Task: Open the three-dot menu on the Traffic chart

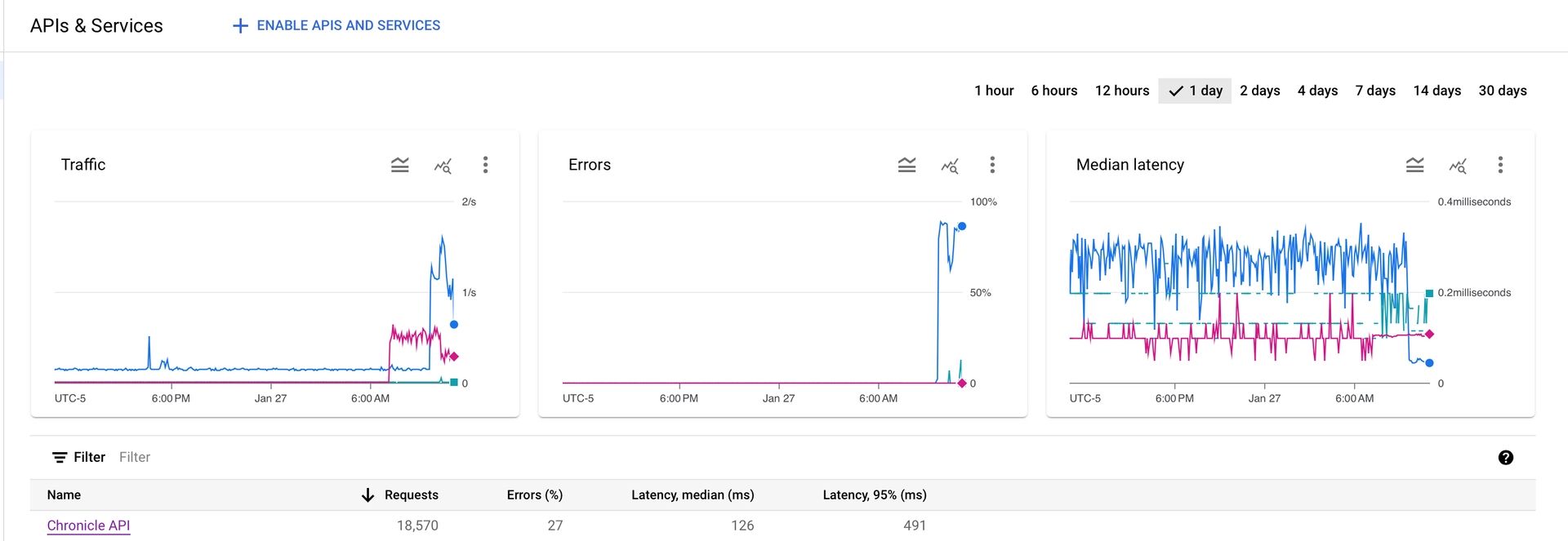Action: click(485, 165)
